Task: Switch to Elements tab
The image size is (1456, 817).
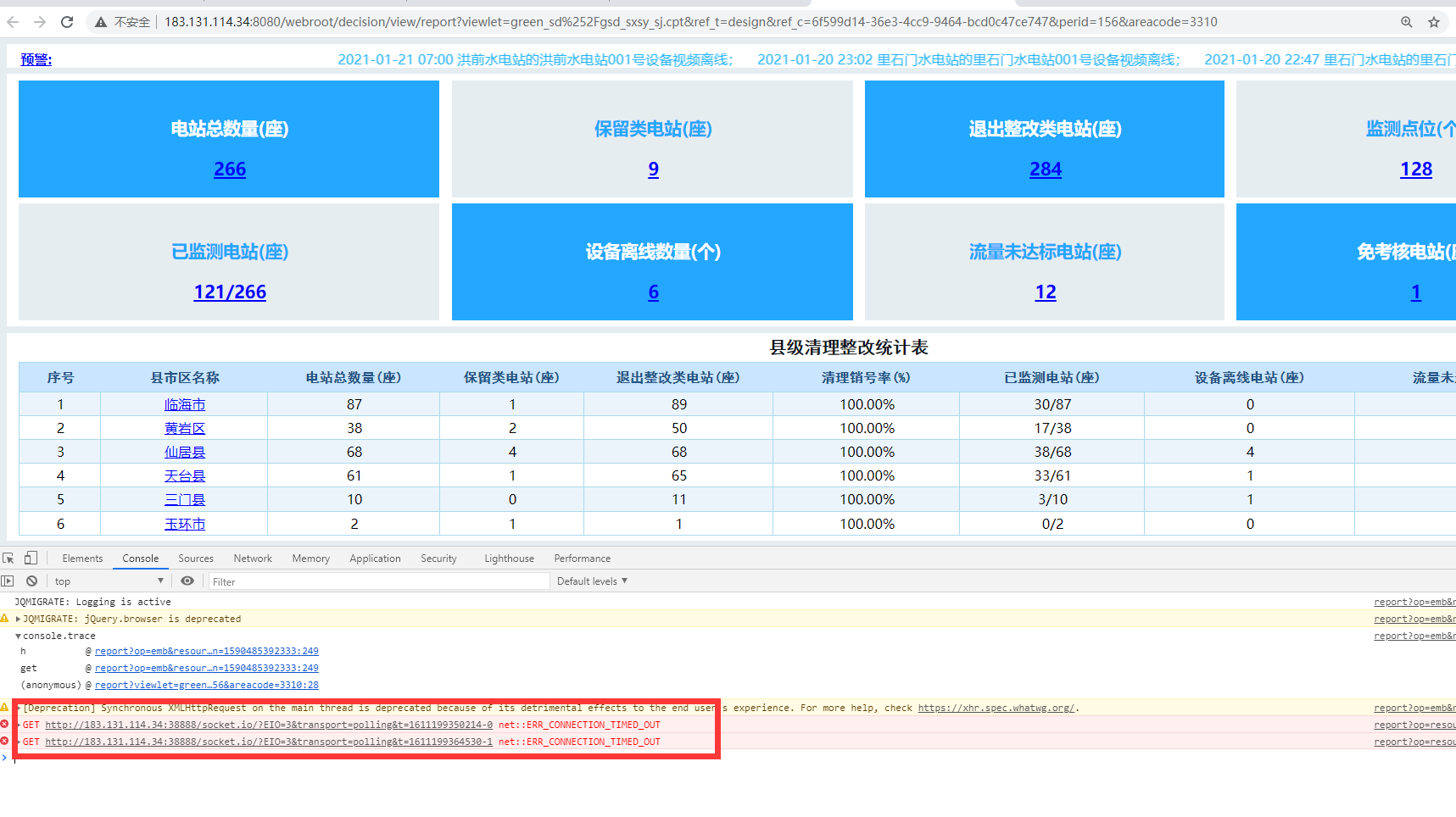Action: click(82, 559)
